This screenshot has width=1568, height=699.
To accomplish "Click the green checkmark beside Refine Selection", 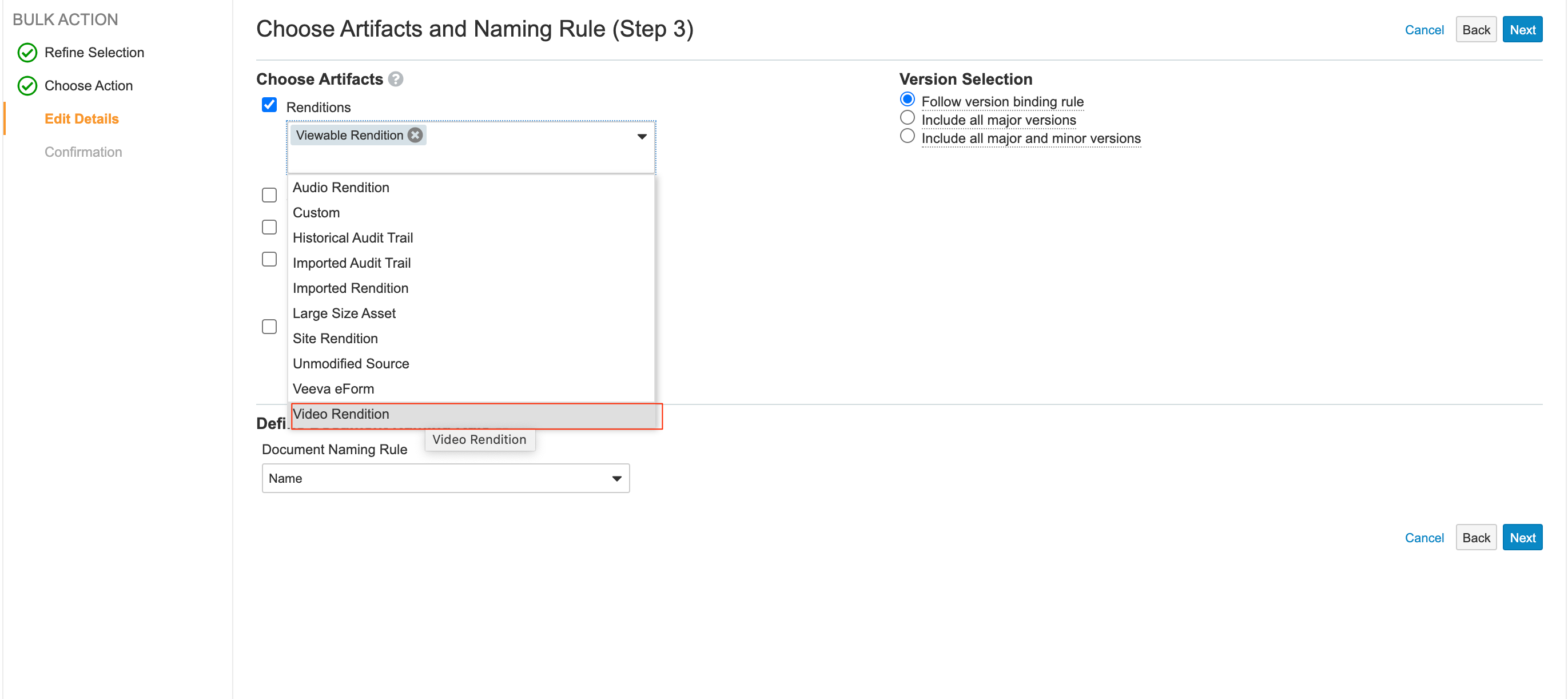I will (x=27, y=53).
